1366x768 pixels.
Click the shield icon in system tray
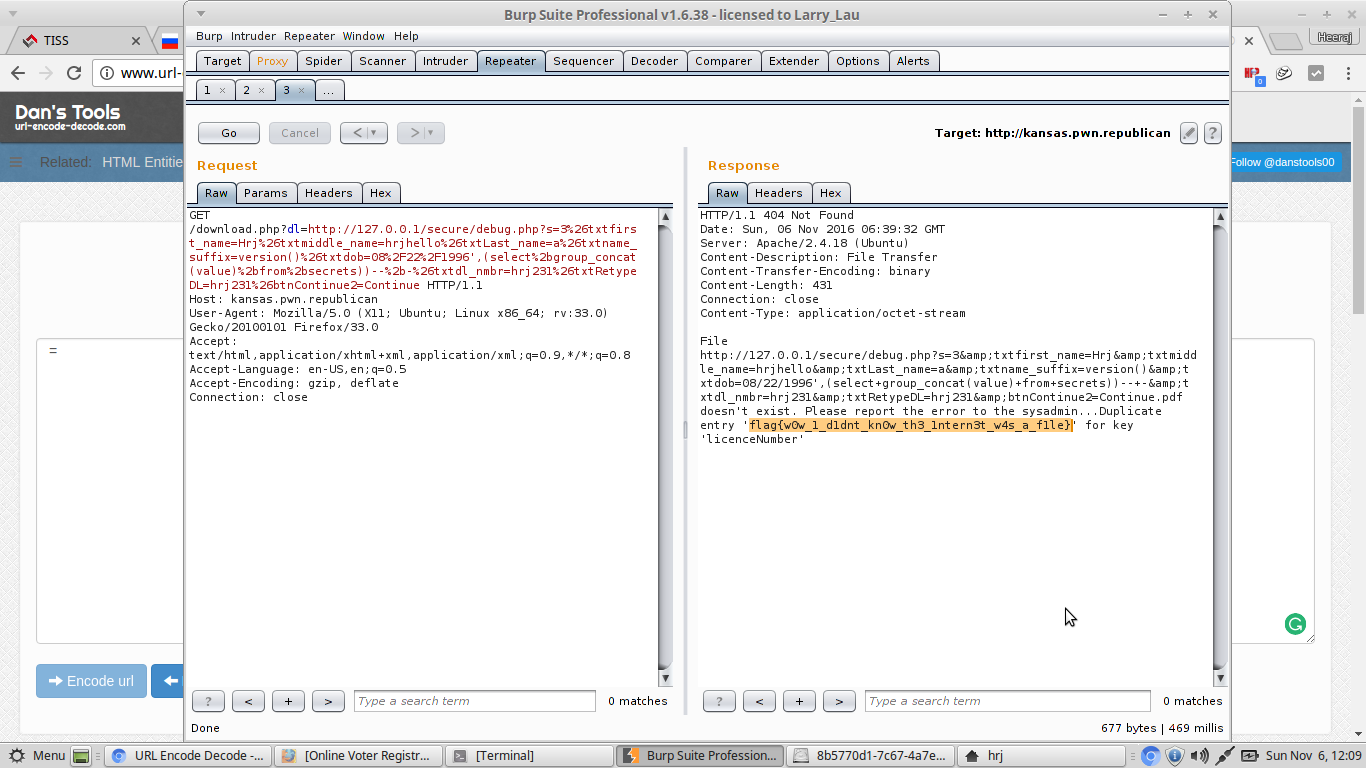click(1175, 756)
